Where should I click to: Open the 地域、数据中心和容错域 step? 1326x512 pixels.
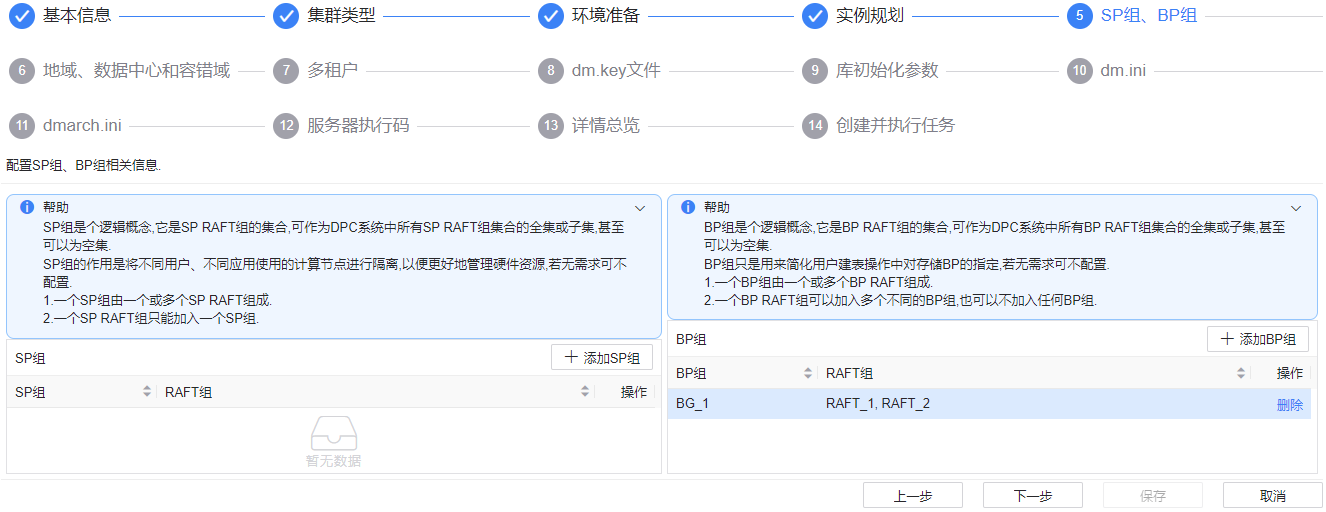tap(136, 71)
